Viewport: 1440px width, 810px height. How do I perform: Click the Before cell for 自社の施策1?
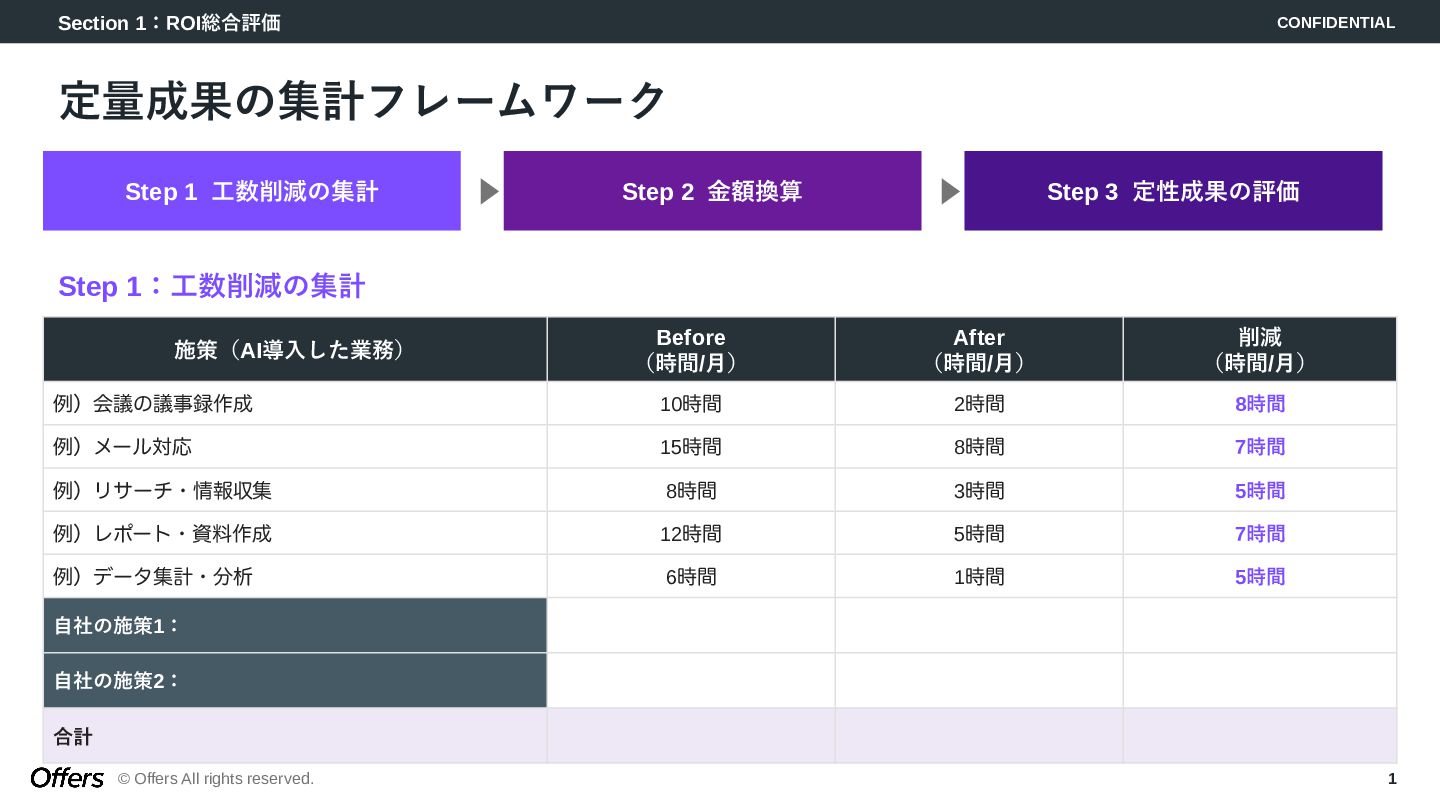pyautogui.click(x=691, y=626)
